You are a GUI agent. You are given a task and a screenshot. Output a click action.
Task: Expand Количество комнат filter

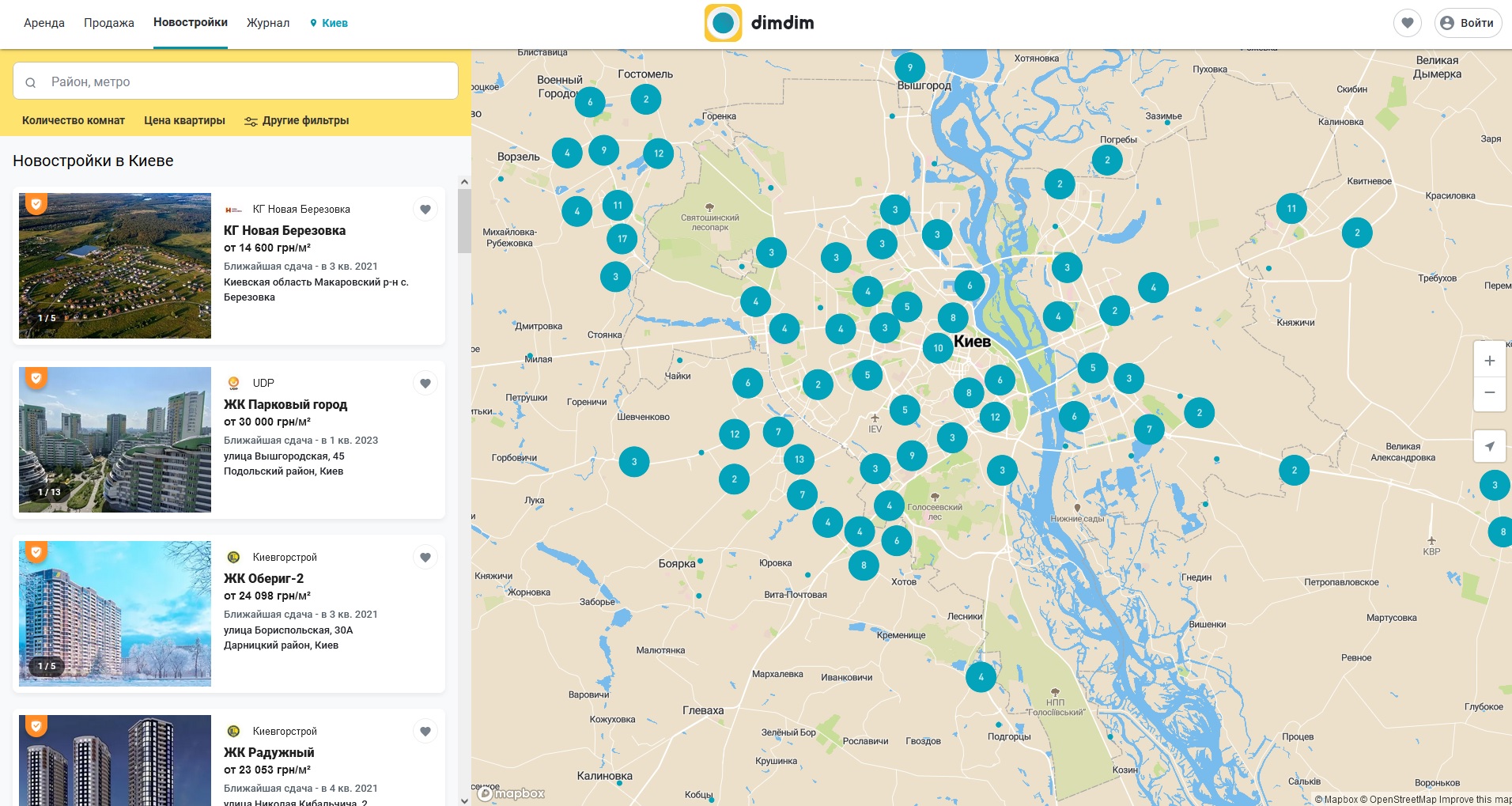tap(74, 120)
